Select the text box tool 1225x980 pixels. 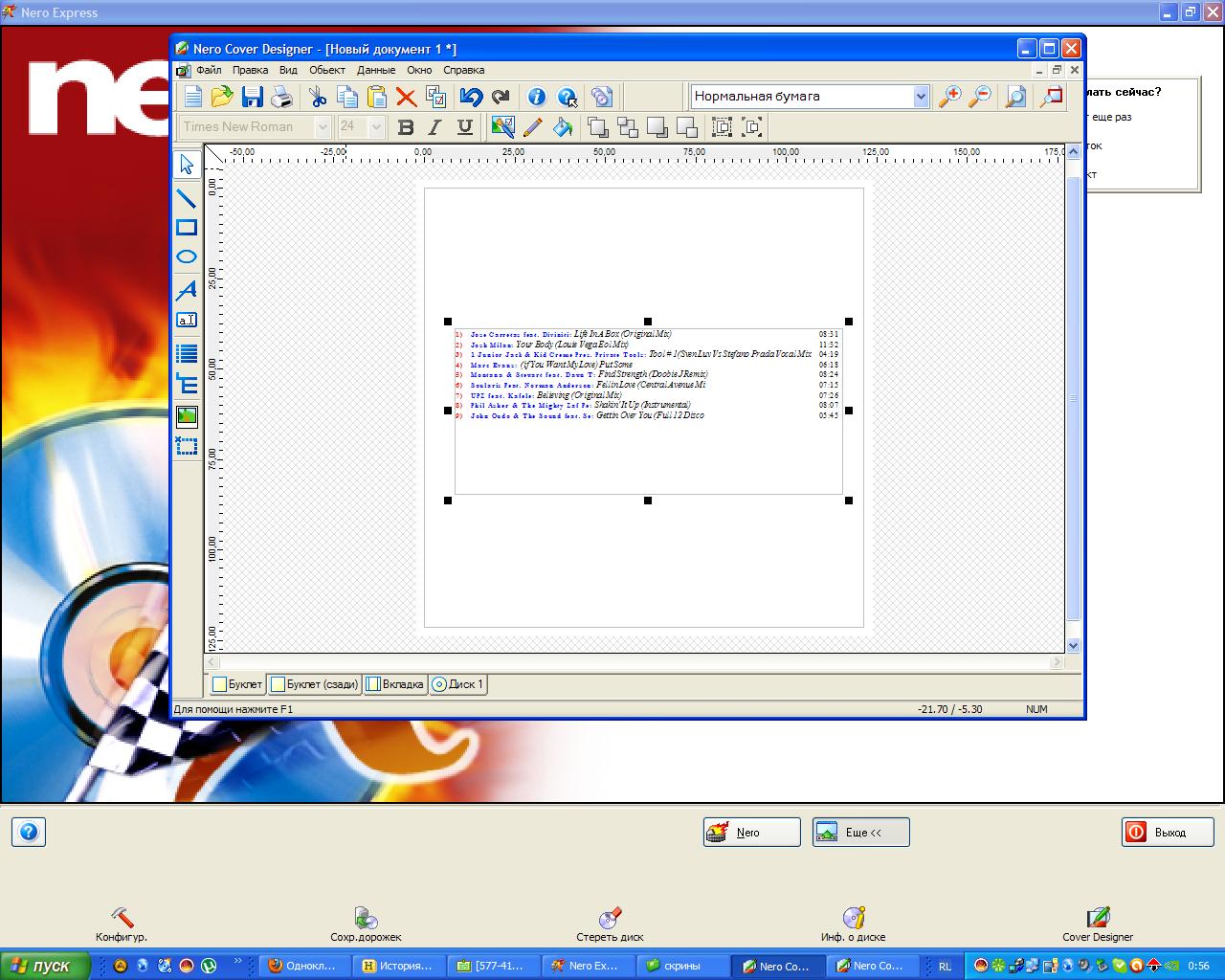187,321
